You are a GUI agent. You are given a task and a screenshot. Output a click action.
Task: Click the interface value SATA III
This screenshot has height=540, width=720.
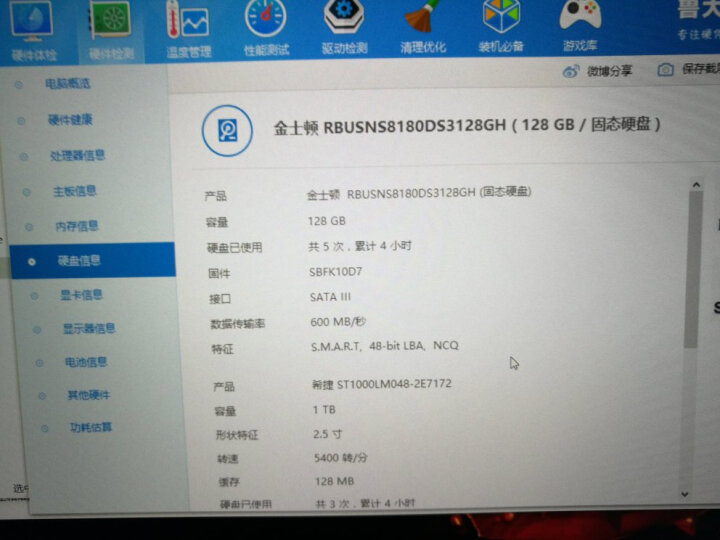point(330,297)
